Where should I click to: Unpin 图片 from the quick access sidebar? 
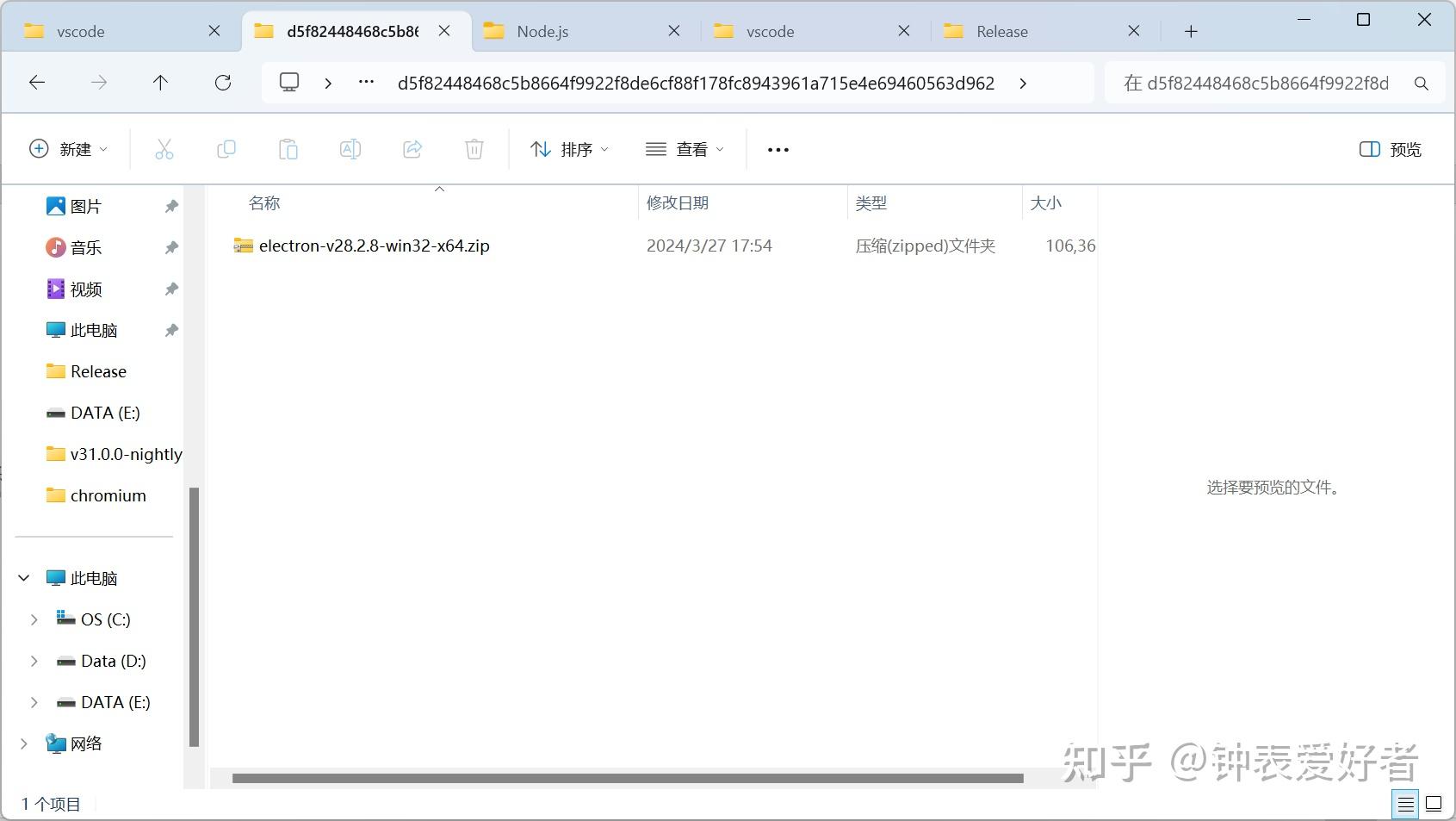(x=170, y=205)
